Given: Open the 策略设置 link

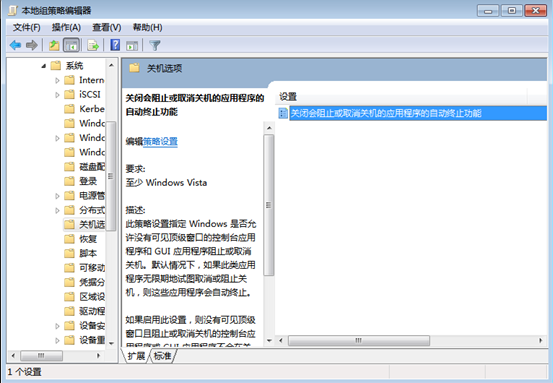Looking at the screenshot, I should (160, 141).
